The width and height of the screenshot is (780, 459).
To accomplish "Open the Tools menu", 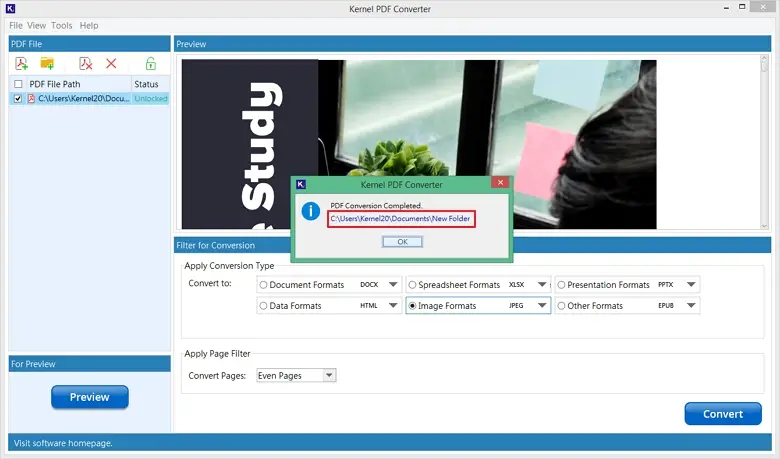I will coord(62,25).
